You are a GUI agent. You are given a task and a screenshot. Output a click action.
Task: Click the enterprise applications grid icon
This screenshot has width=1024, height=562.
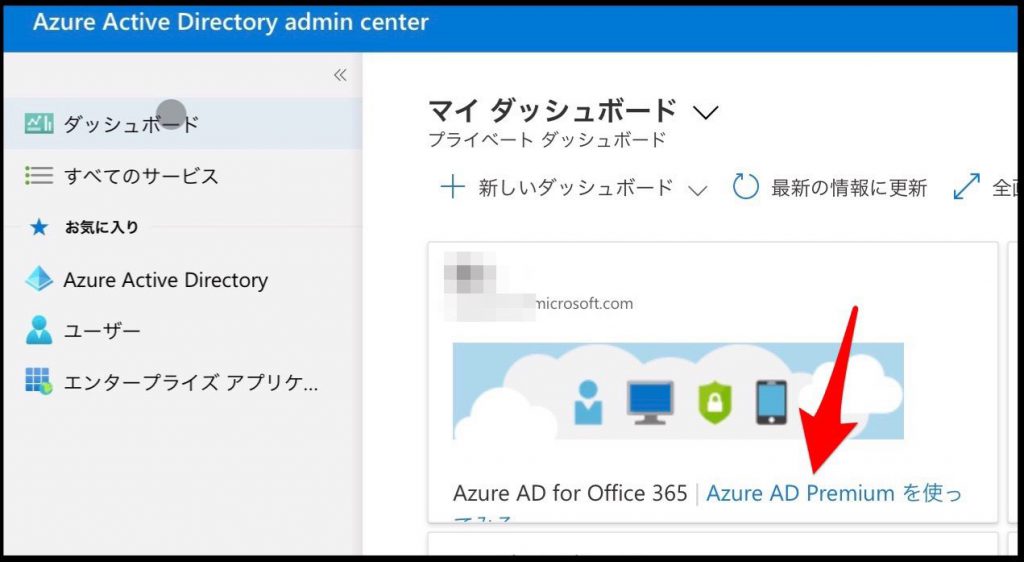tap(39, 381)
